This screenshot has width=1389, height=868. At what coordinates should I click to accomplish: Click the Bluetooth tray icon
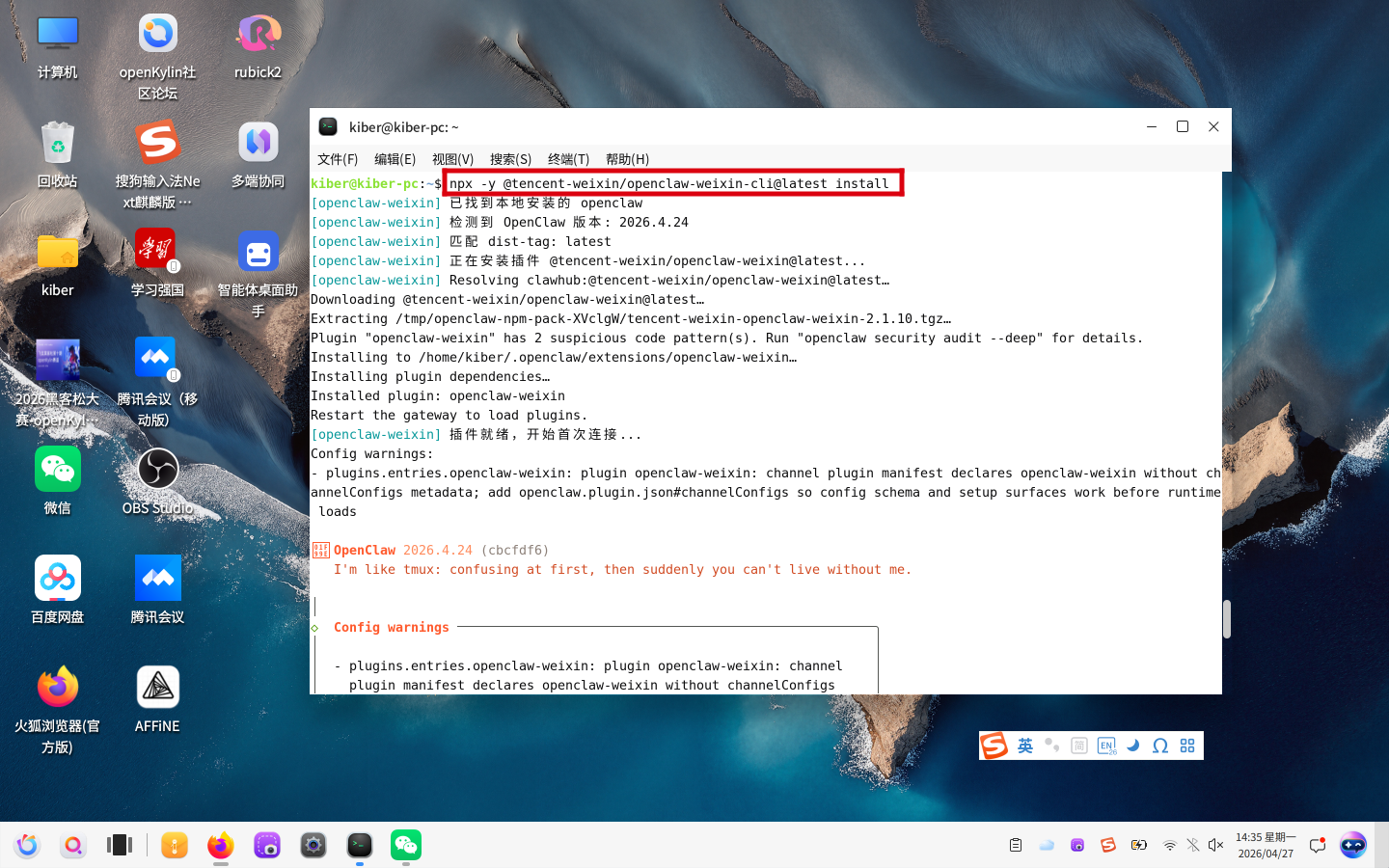(x=1193, y=846)
